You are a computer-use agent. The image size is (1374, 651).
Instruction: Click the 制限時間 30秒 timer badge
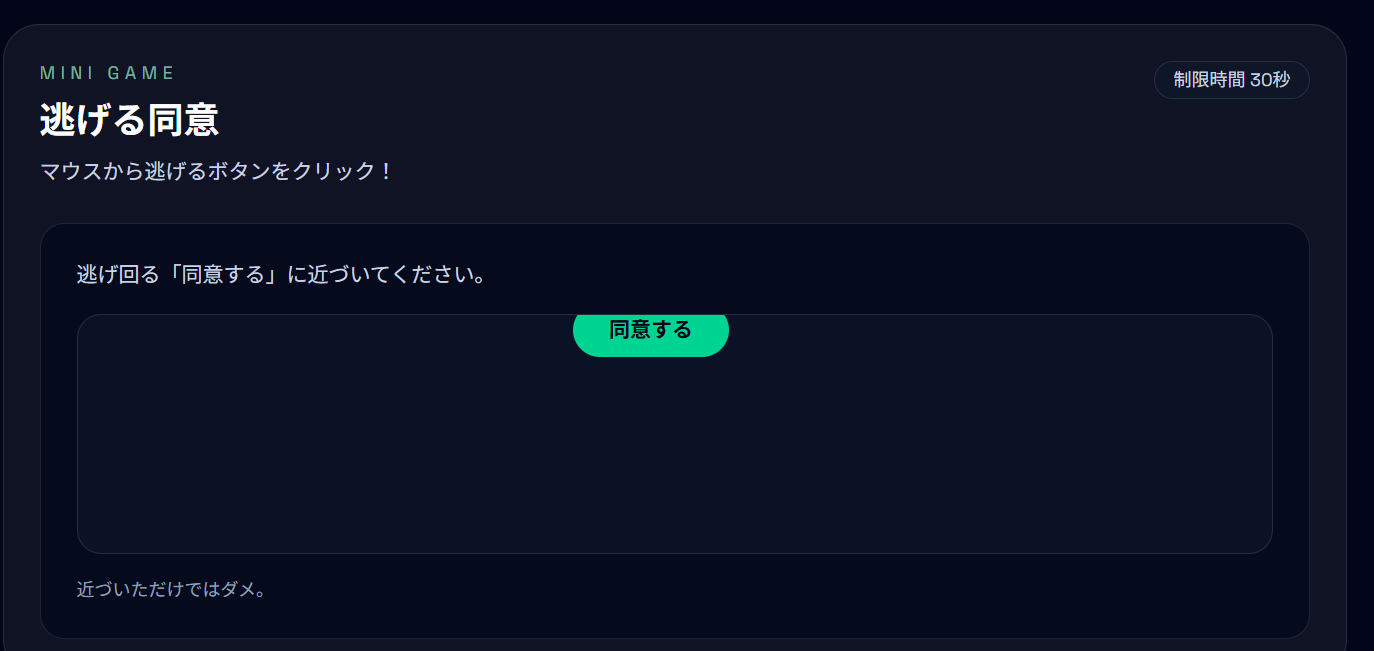(1231, 80)
